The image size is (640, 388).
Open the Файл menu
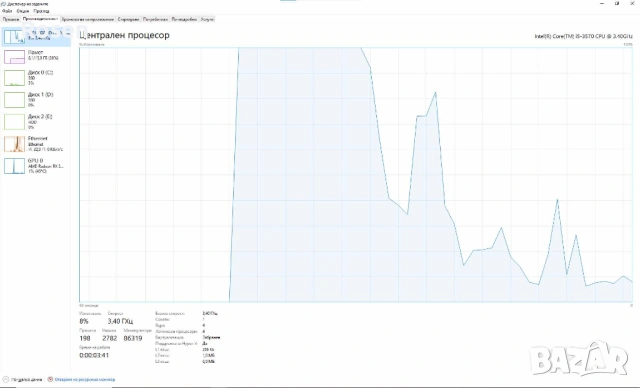(7, 11)
